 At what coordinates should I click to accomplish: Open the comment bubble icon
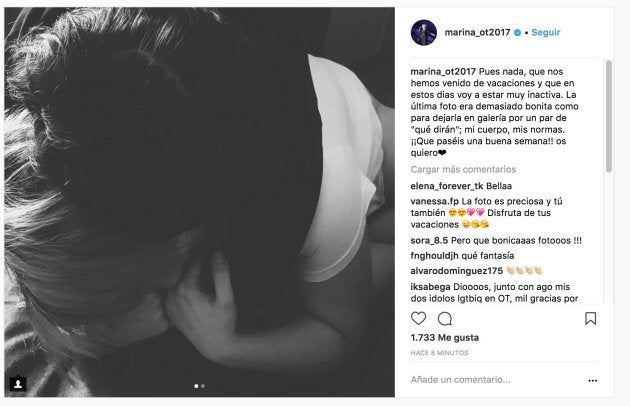tap(445, 319)
